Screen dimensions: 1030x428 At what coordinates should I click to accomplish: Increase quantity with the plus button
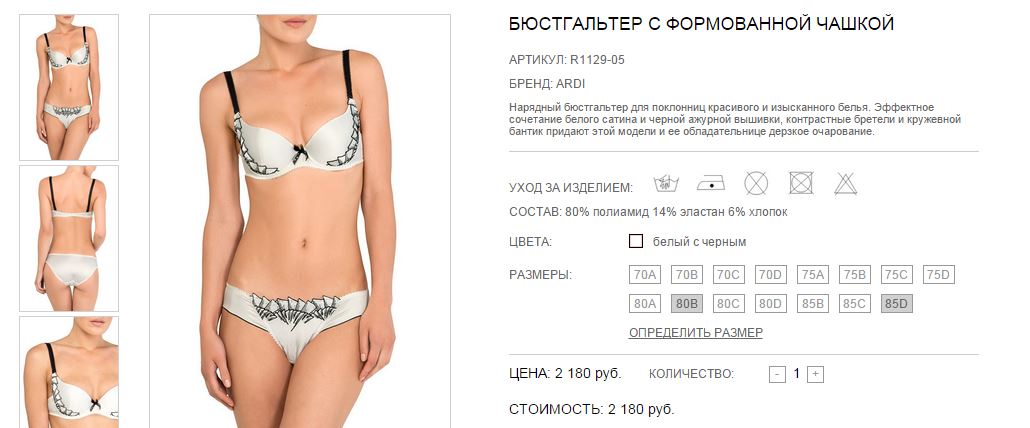click(x=815, y=374)
